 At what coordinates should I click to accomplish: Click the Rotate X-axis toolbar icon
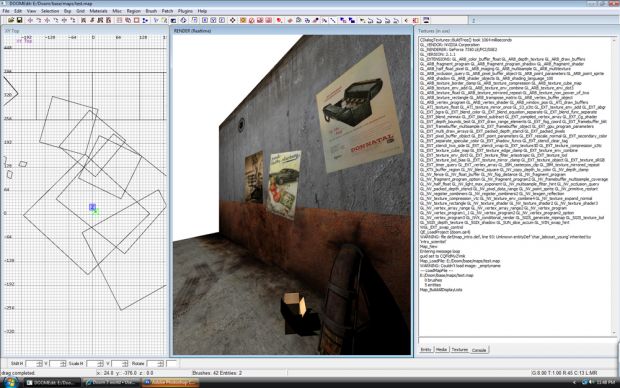pos(39,20)
